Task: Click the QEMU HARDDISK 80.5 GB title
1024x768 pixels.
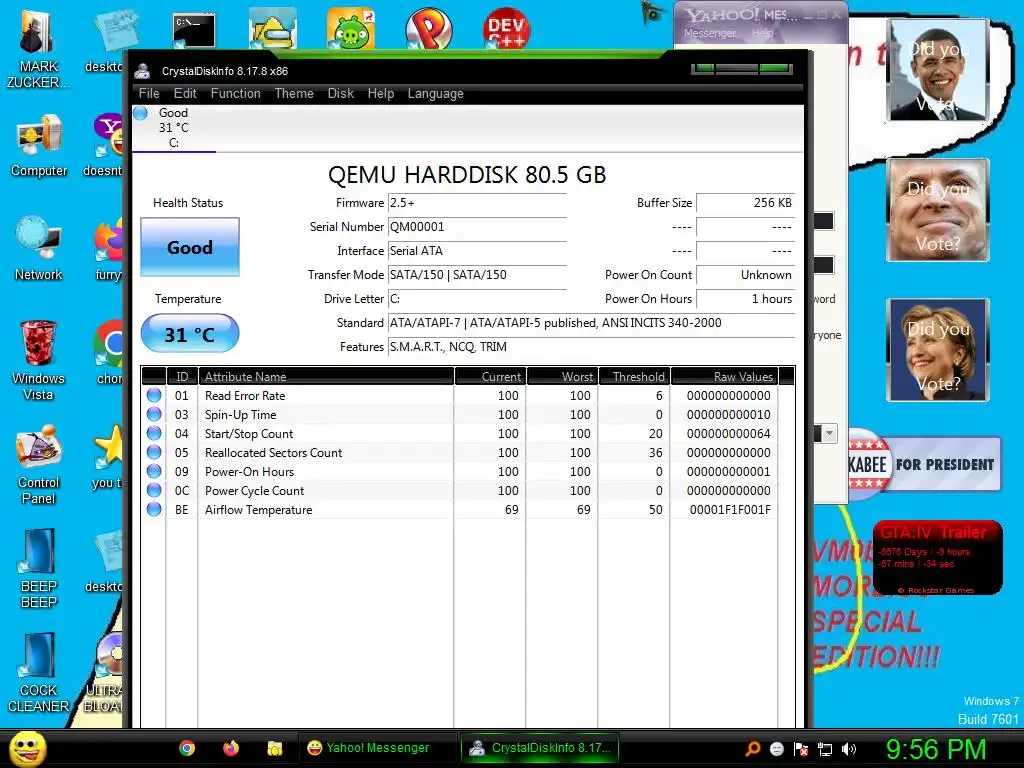Action: coord(467,174)
